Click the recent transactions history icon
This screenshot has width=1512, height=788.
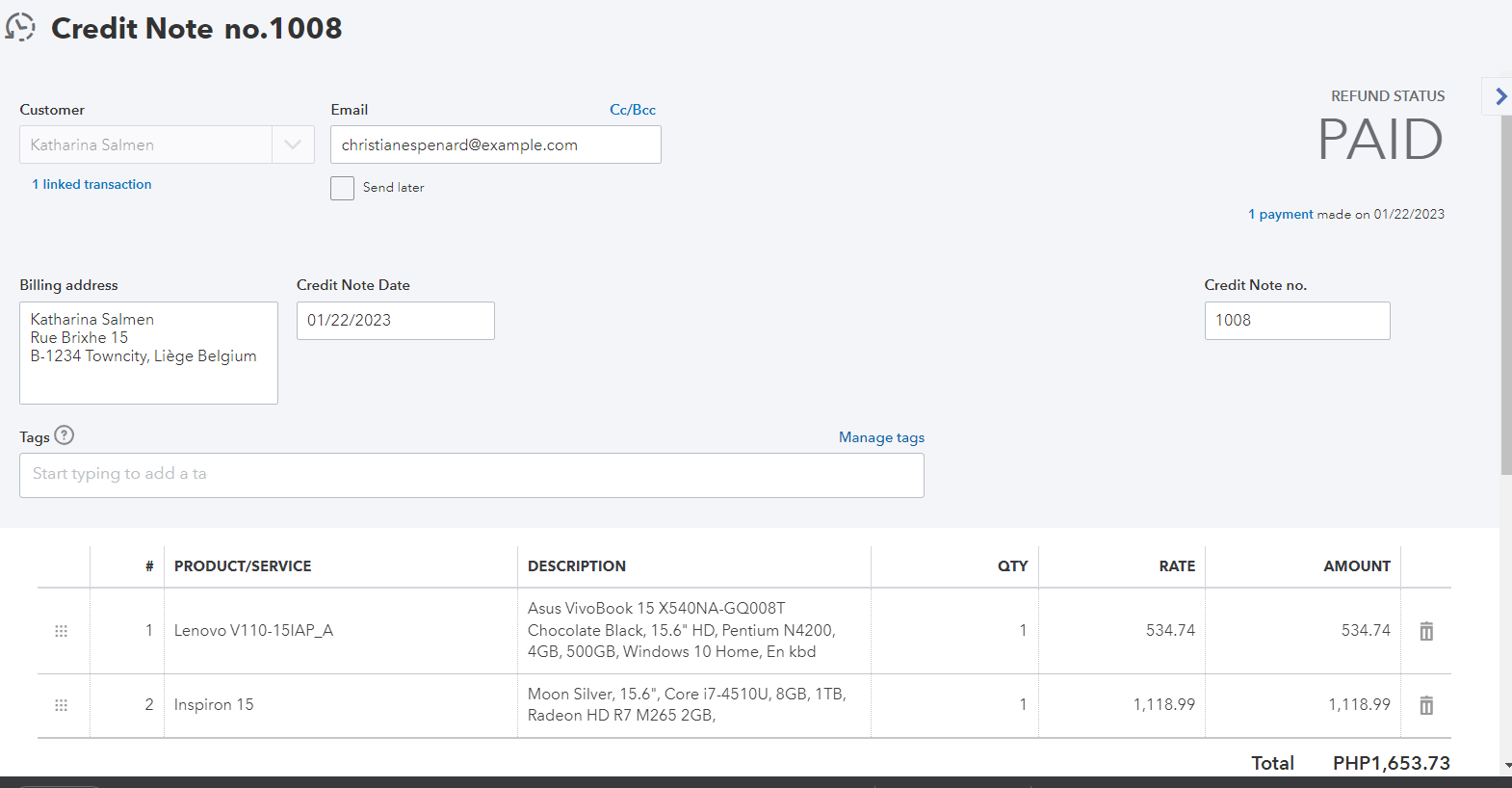[x=20, y=27]
